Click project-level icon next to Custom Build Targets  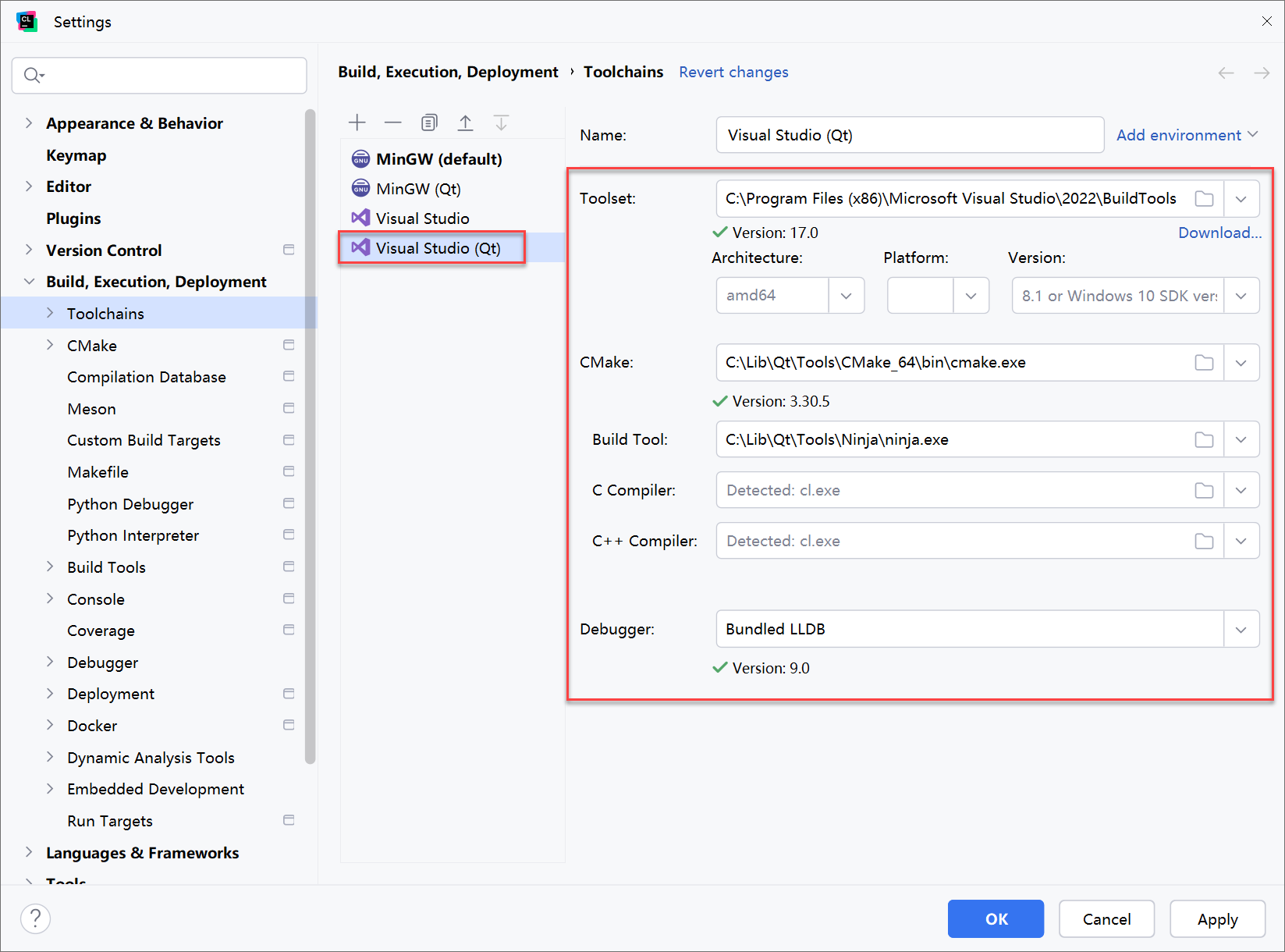[289, 440]
